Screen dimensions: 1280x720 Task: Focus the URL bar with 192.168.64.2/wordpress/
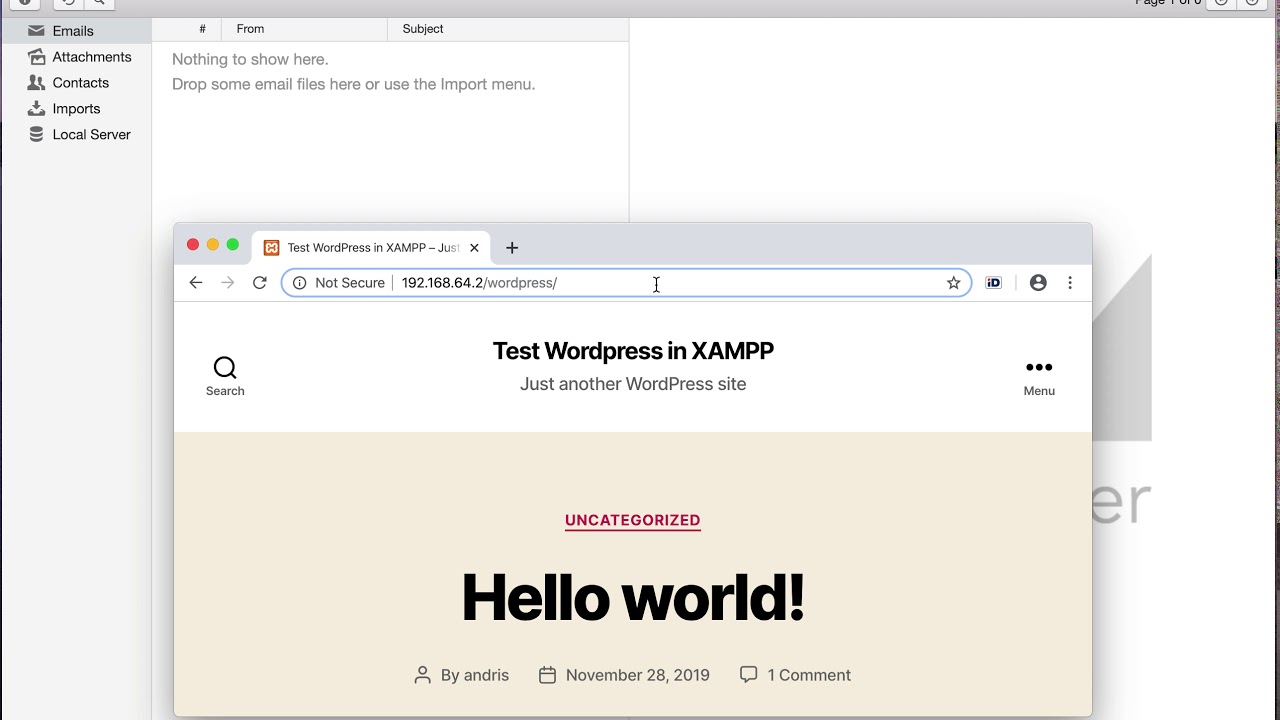[626, 283]
